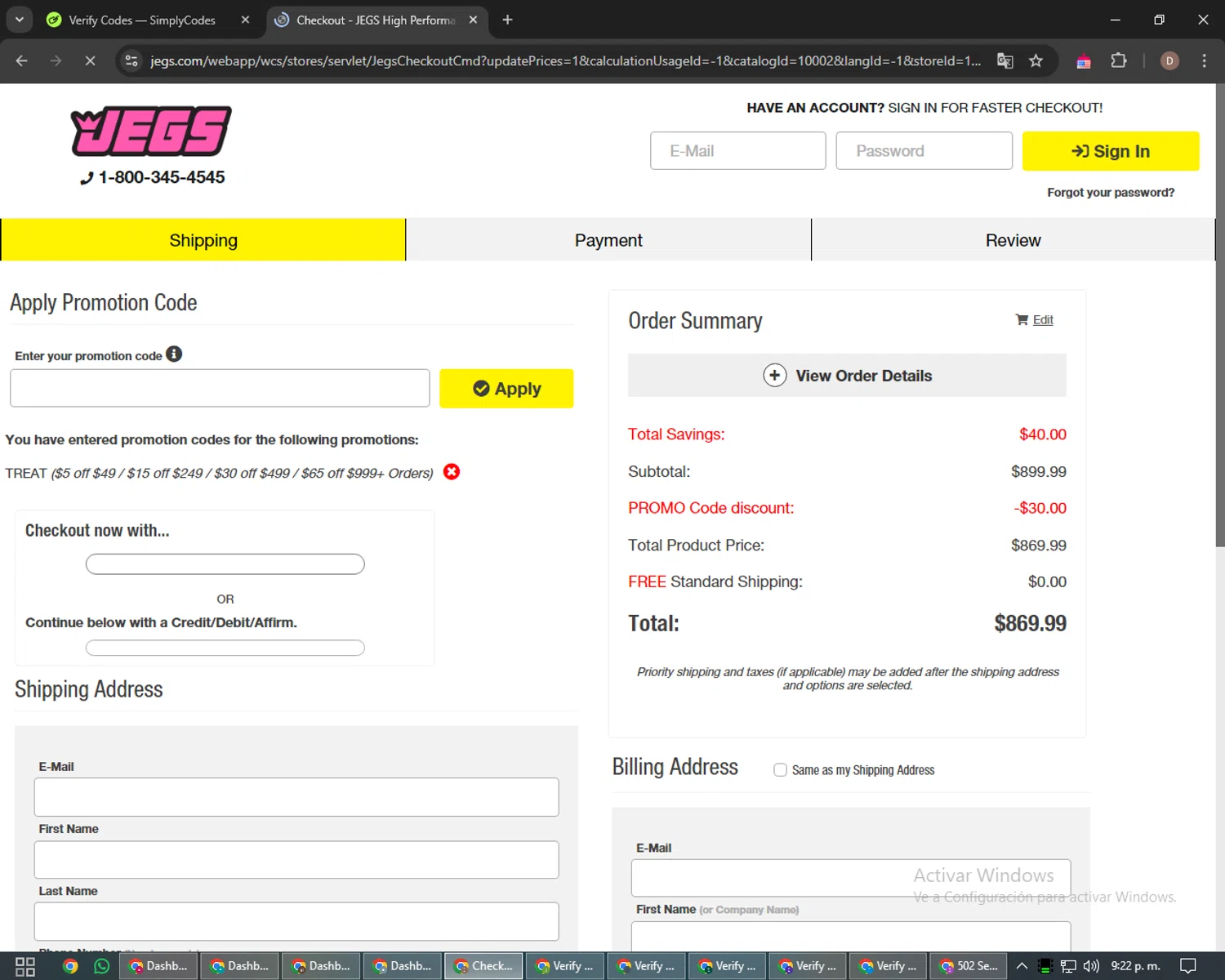Close the Verify Codes browser tab
The width and height of the screenshot is (1225, 980).
(x=245, y=20)
